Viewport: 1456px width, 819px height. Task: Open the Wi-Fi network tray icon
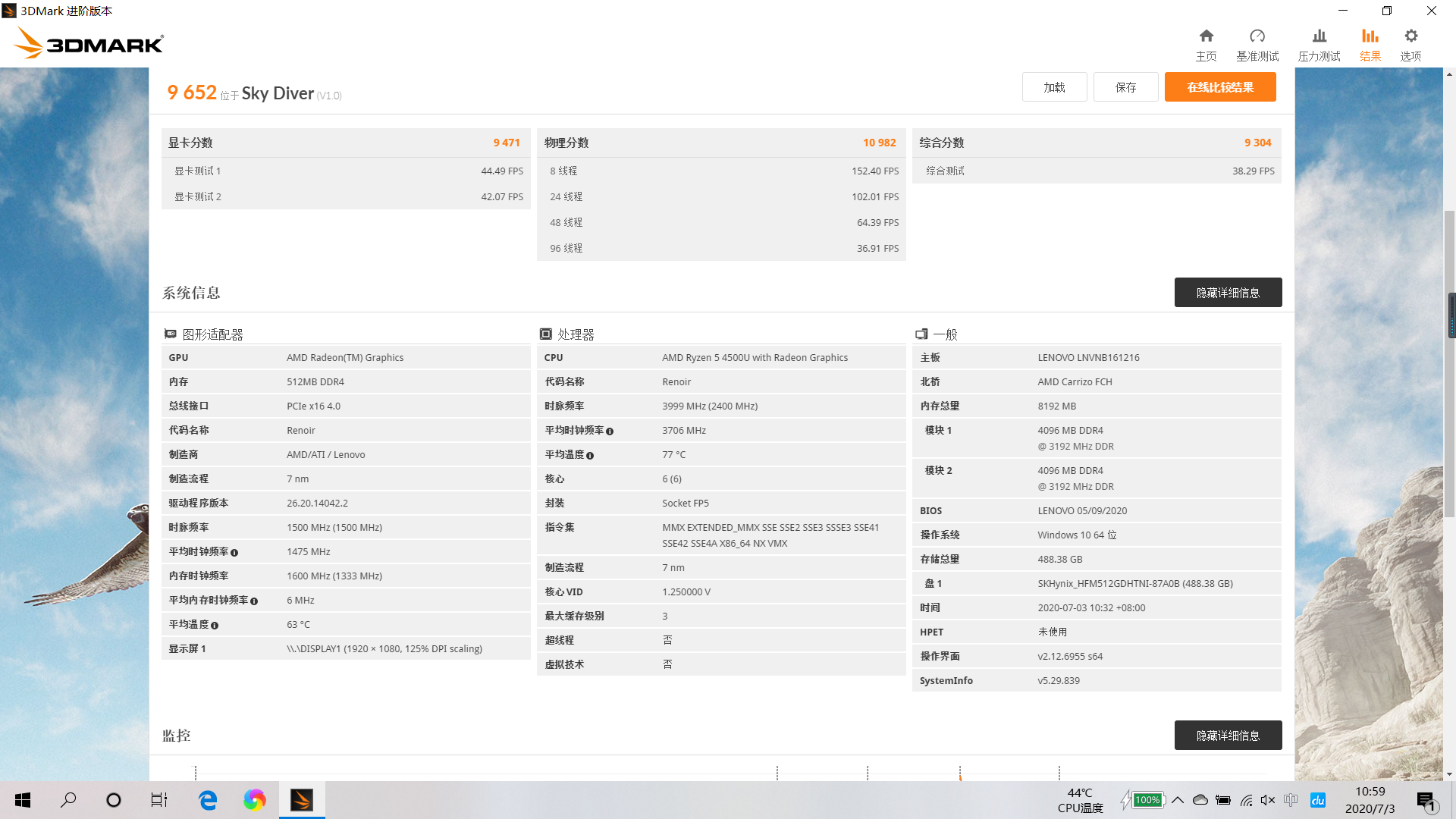pyautogui.click(x=1246, y=800)
